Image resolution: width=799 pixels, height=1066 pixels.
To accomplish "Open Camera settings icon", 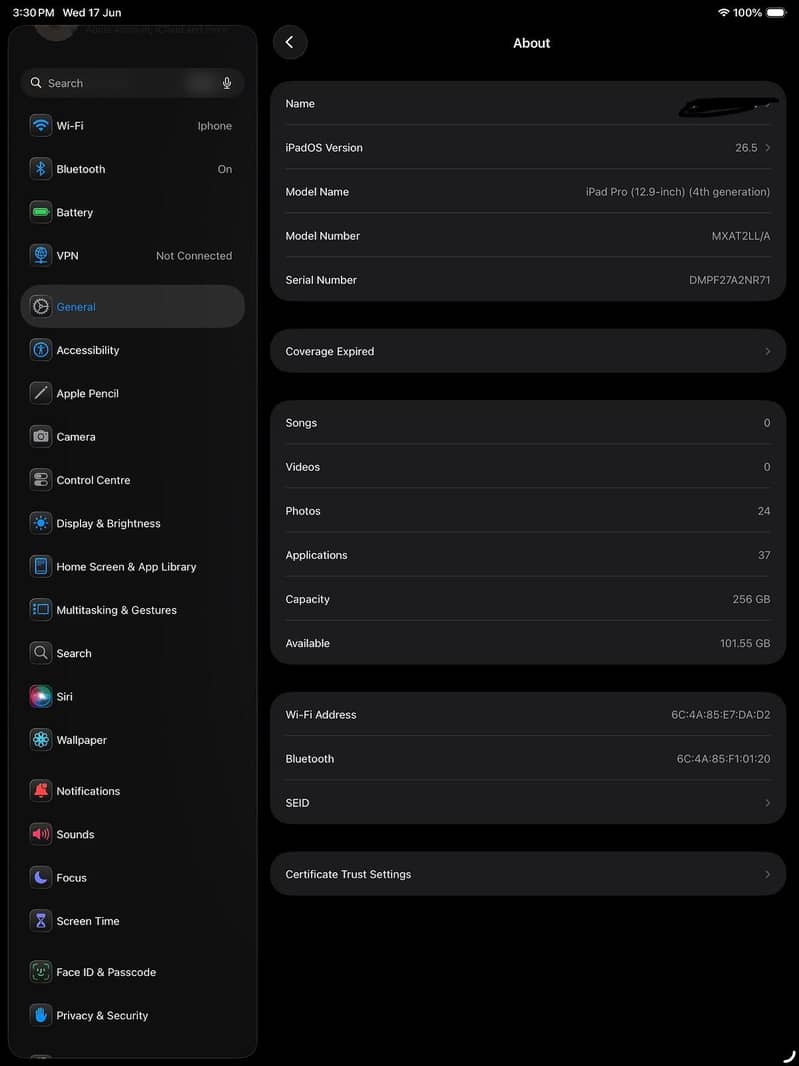I will pyautogui.click(x=41, y=436).
